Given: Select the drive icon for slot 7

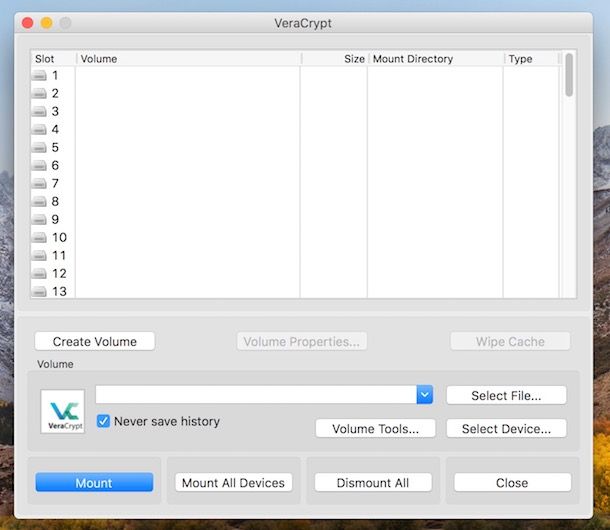Looking at the screenshot, I should click(39, 183).
